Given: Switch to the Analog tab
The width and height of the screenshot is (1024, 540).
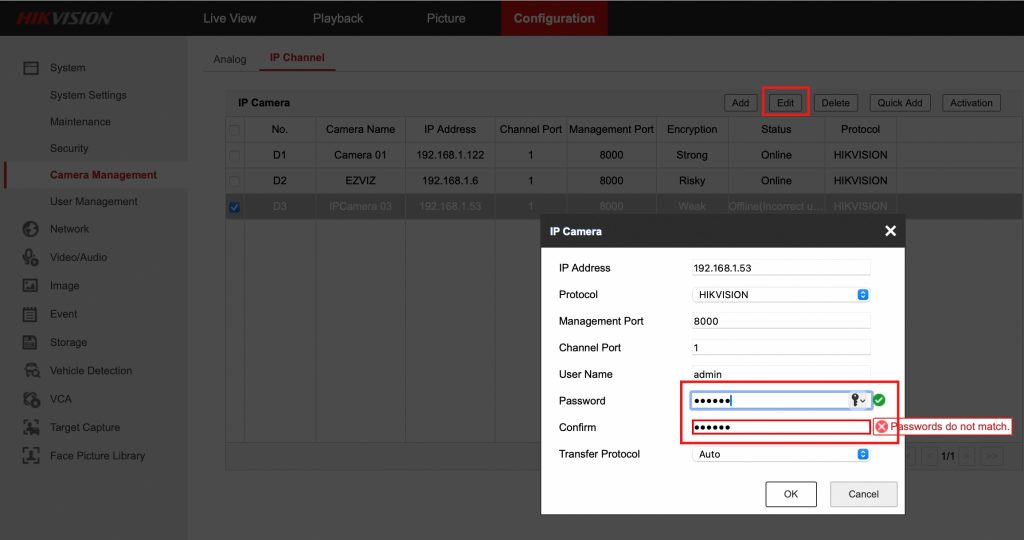Looking at the screenshot, I should click(230, 59).
